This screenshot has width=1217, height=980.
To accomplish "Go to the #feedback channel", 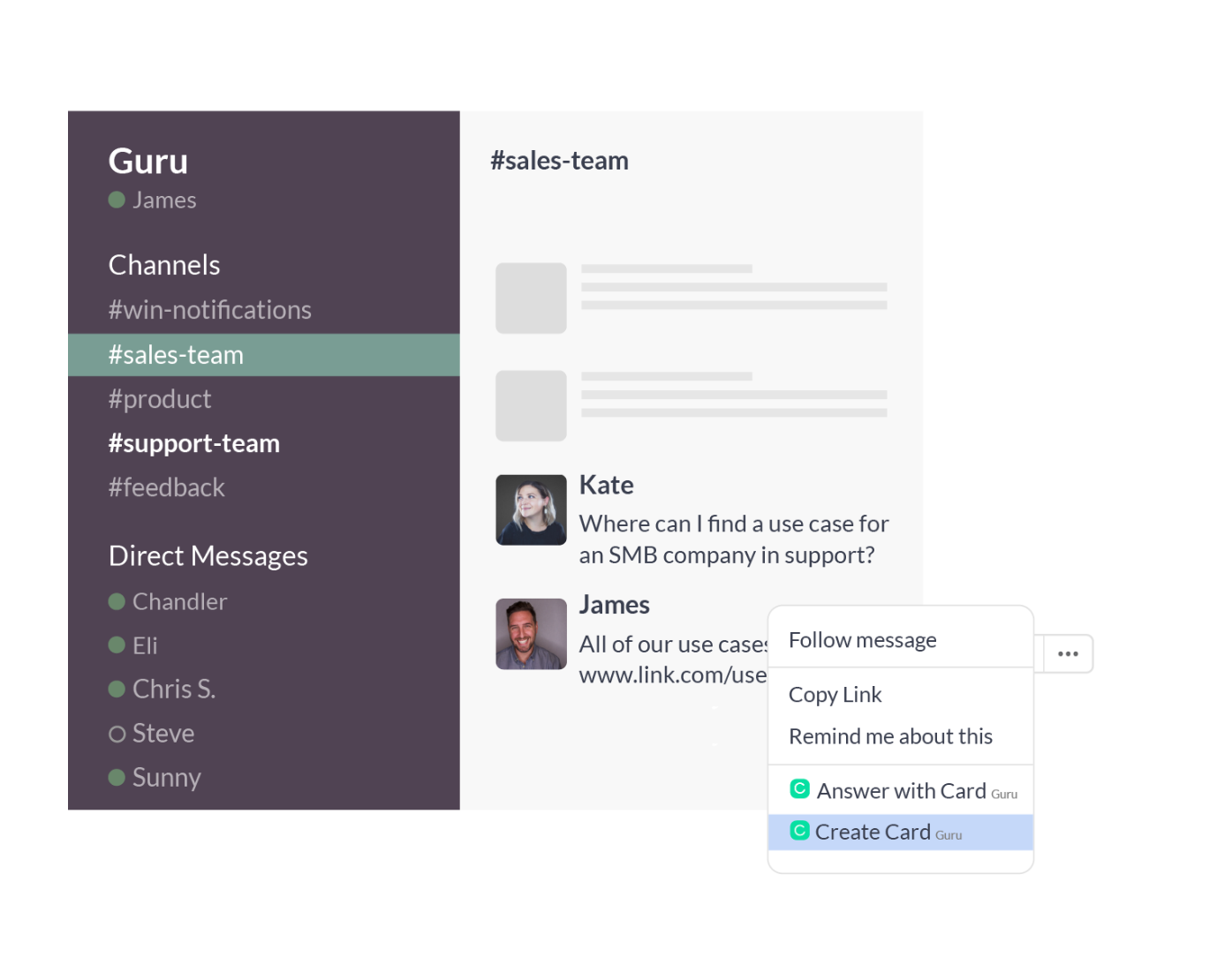I will click(167, 487).
